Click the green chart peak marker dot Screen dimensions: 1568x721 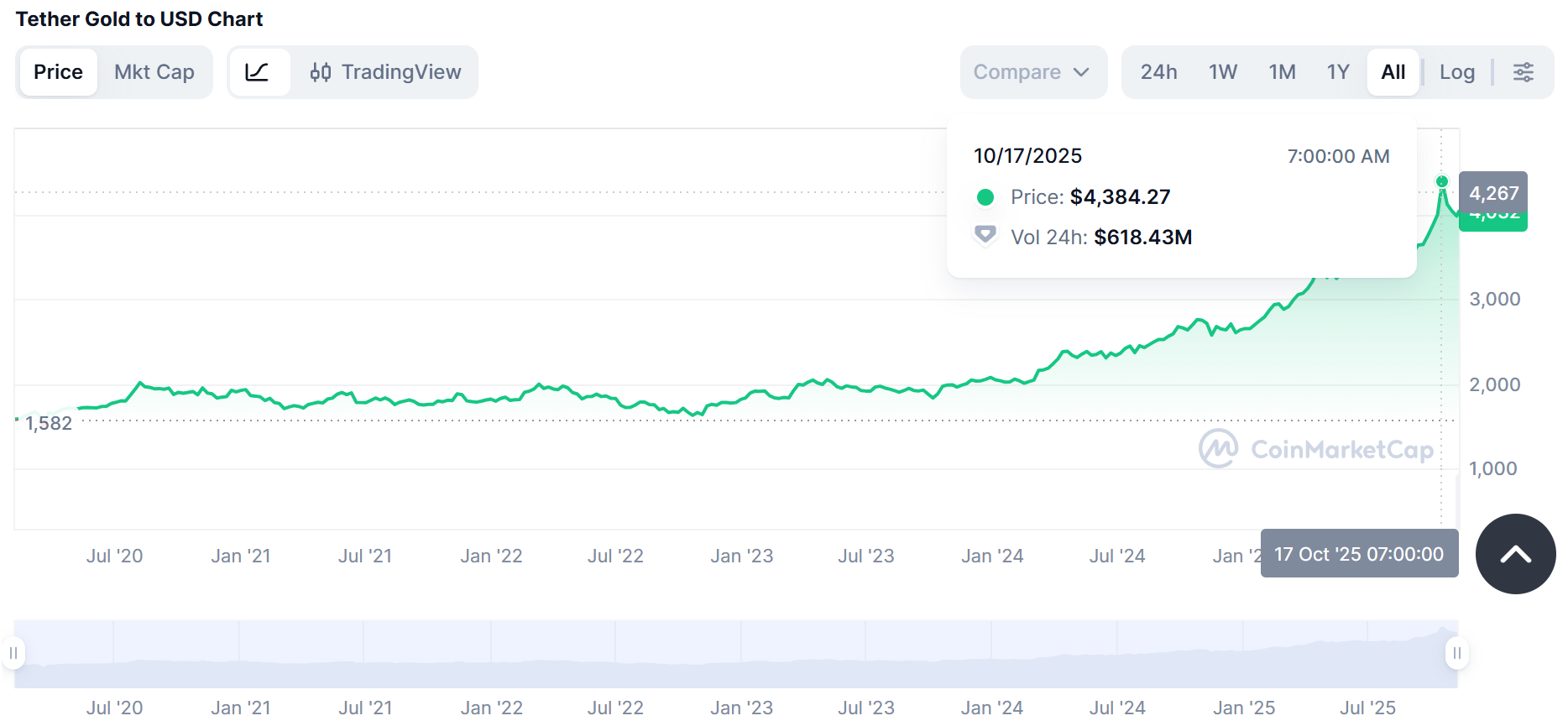pyautogui.click(x=1442, y=181)
